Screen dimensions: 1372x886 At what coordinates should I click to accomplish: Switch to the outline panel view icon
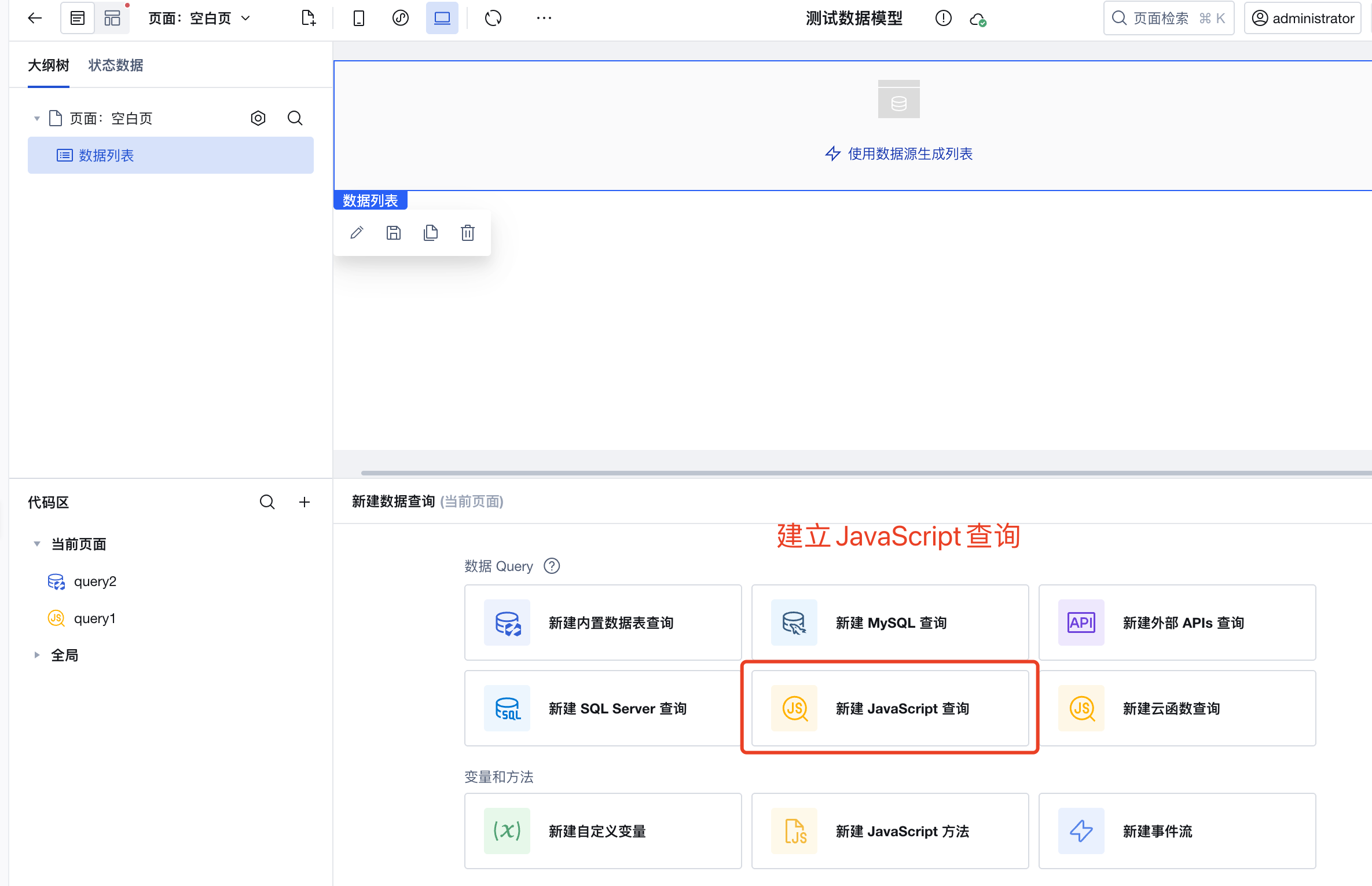[78, 18]
